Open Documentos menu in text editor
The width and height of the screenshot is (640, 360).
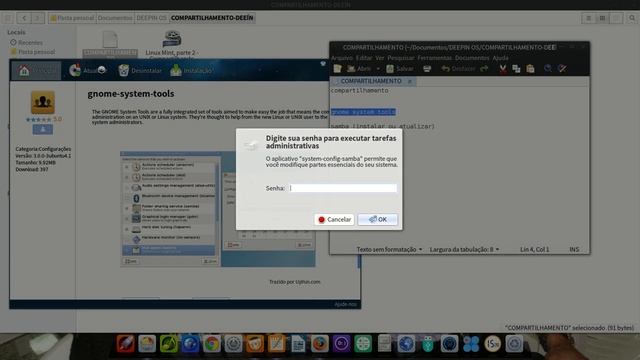472,58
